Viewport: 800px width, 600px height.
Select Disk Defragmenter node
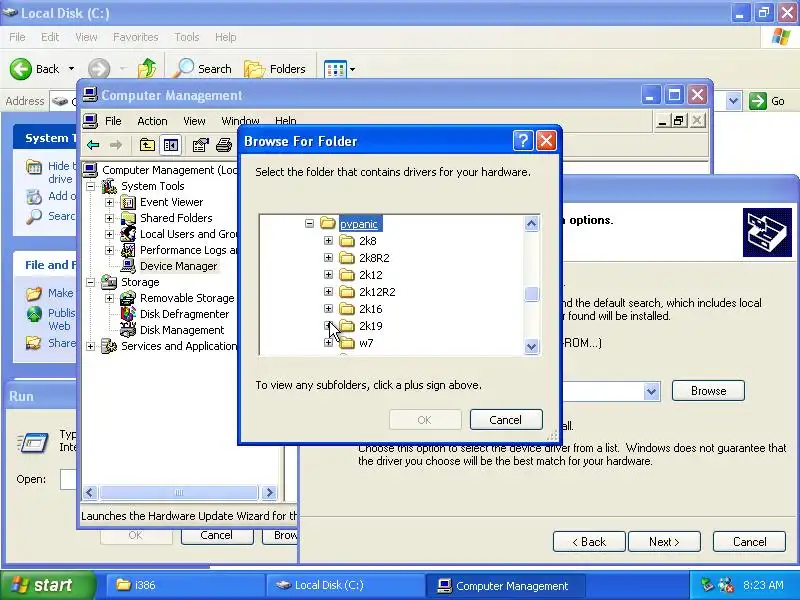point(184,314)
